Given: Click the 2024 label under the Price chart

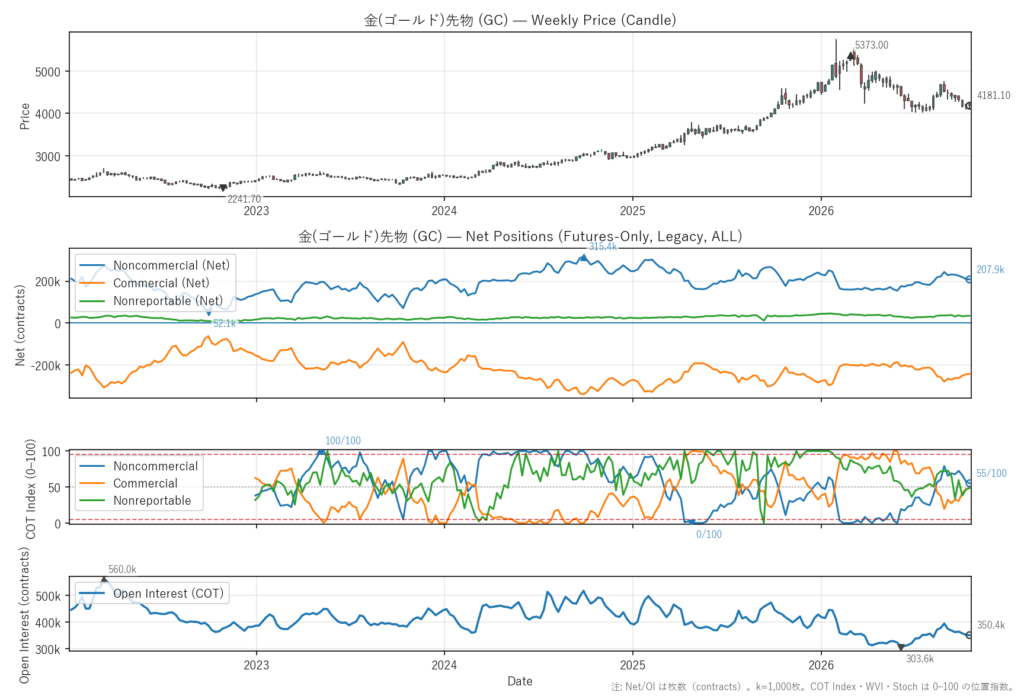Looking at the screenshot, I should (x=444, y=210).
